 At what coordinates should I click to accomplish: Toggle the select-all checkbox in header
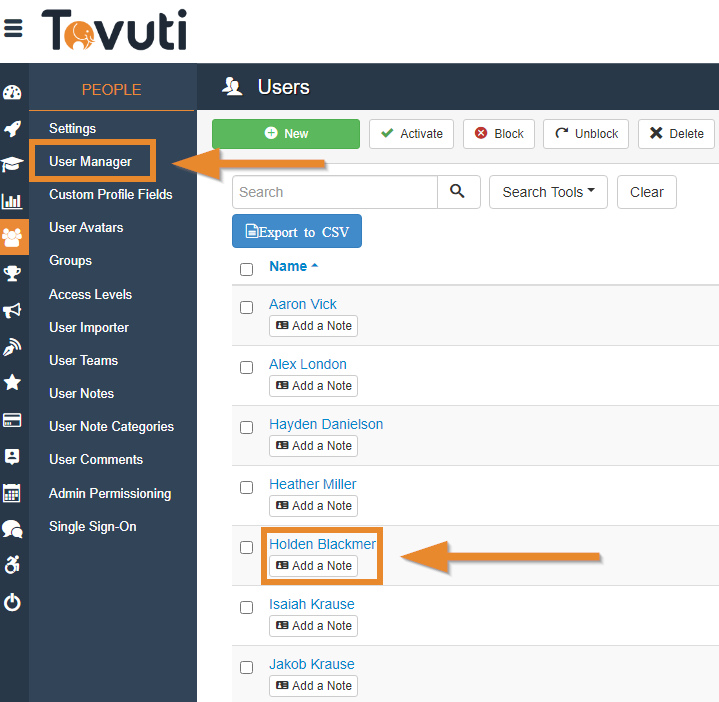coord(246,269)
